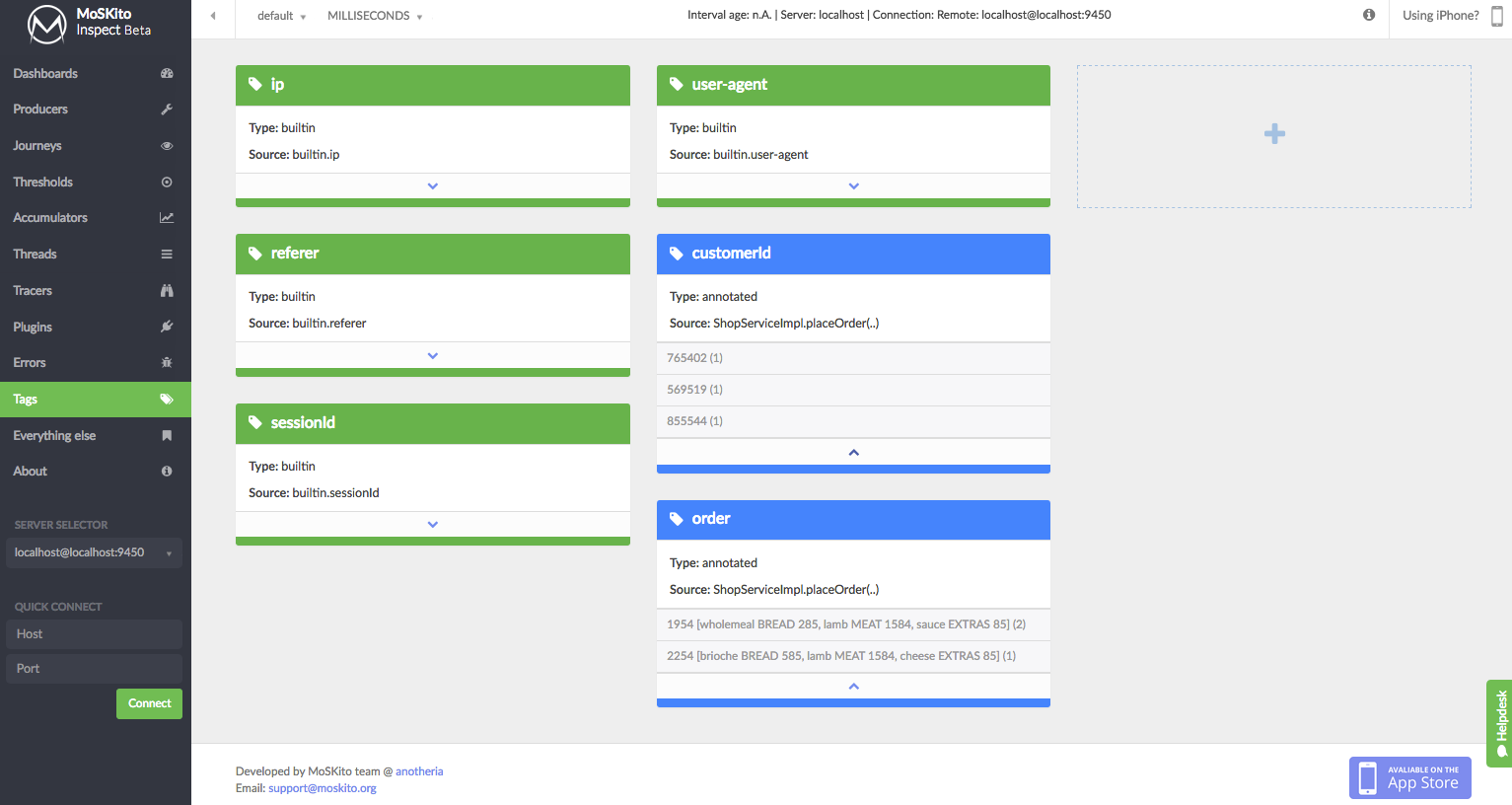This screenshot has width=1512, height=805.
Task: Expand the referer tag card values
Action: pos(433,355)
